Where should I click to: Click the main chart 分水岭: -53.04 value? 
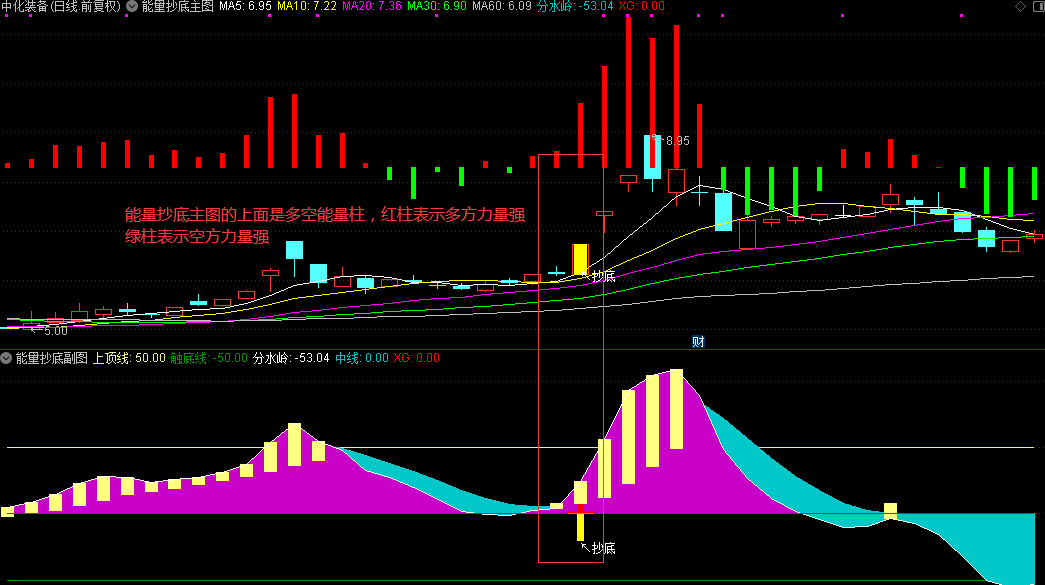(x=575, y=6)
